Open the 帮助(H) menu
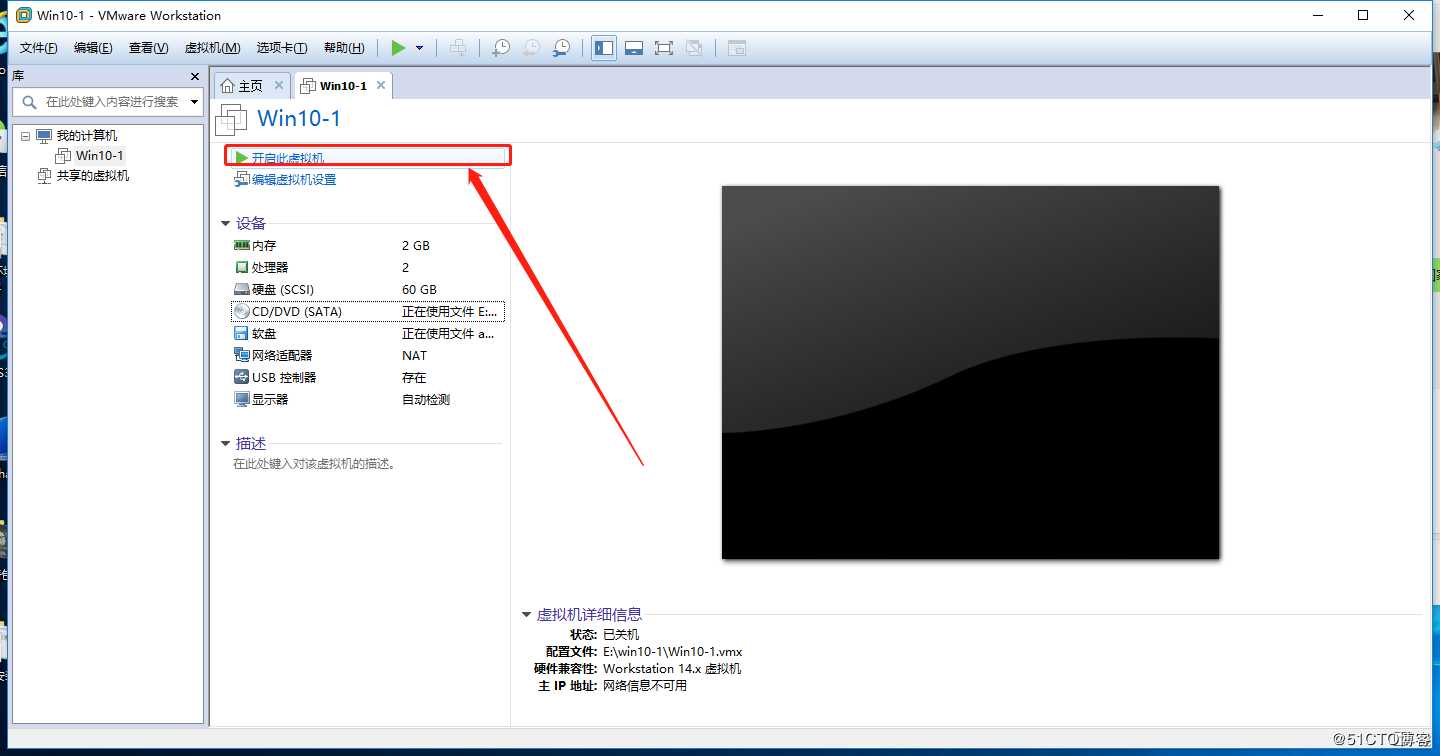 tap(344, 48)
